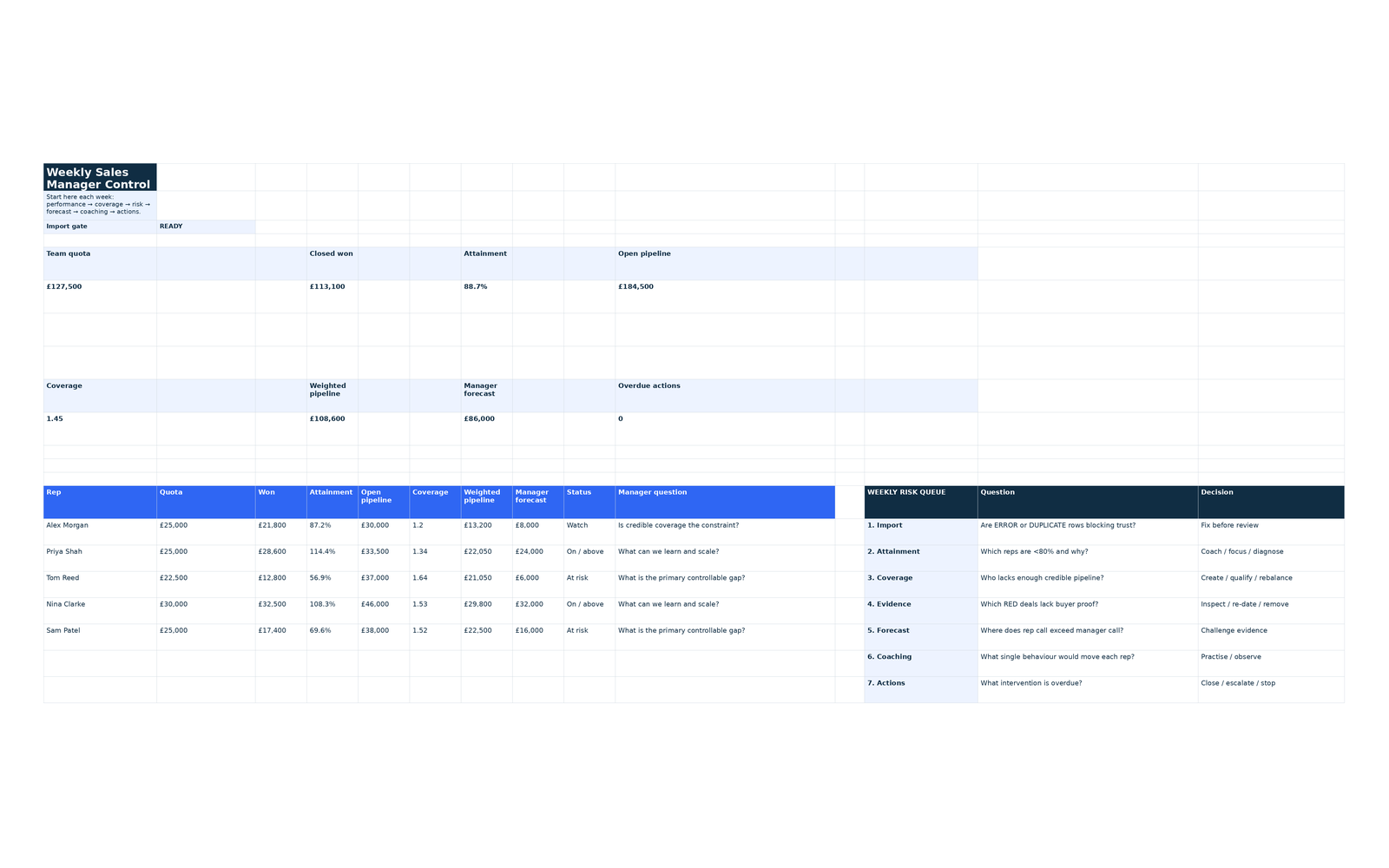Select the Closed won value £113,100

tap(332, 296)
